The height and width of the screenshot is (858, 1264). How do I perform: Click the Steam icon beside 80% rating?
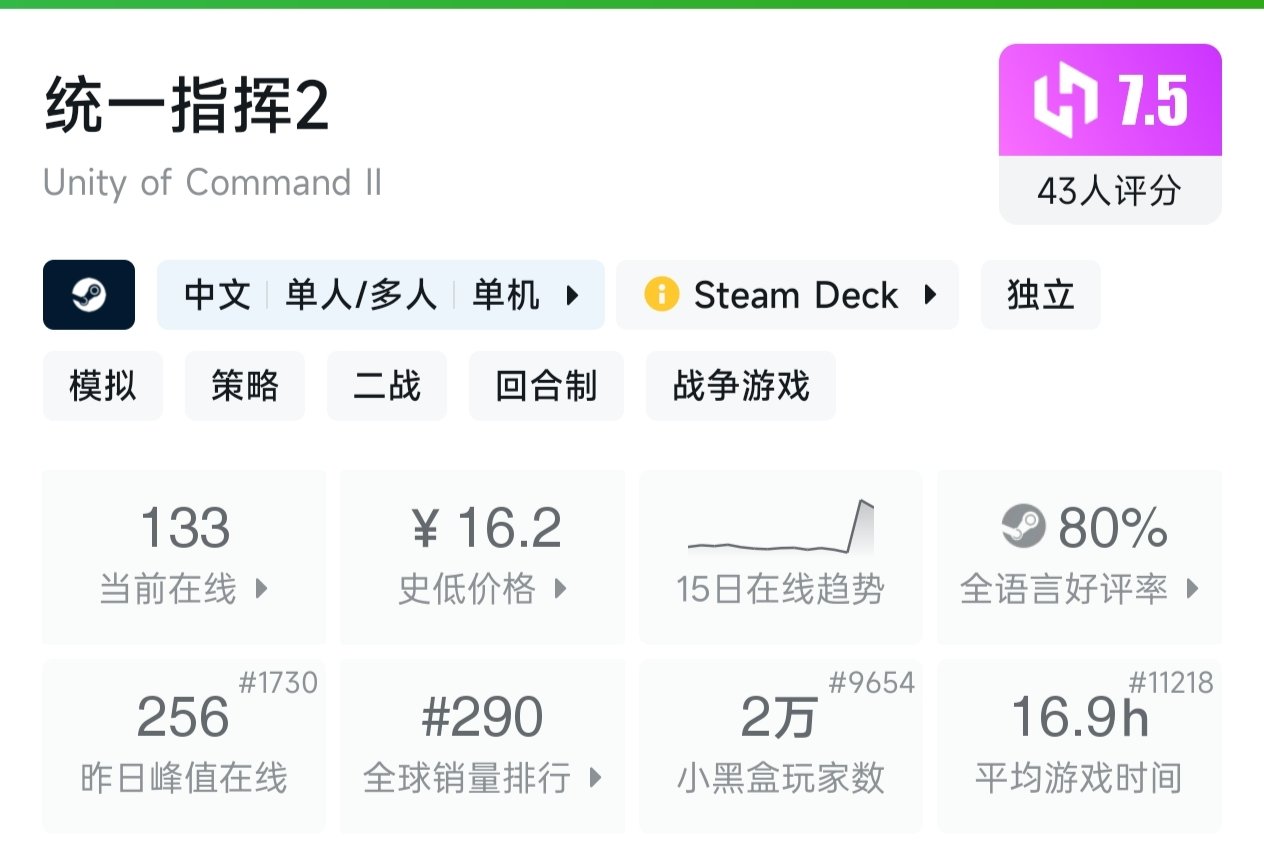(x=1023, y=527)
